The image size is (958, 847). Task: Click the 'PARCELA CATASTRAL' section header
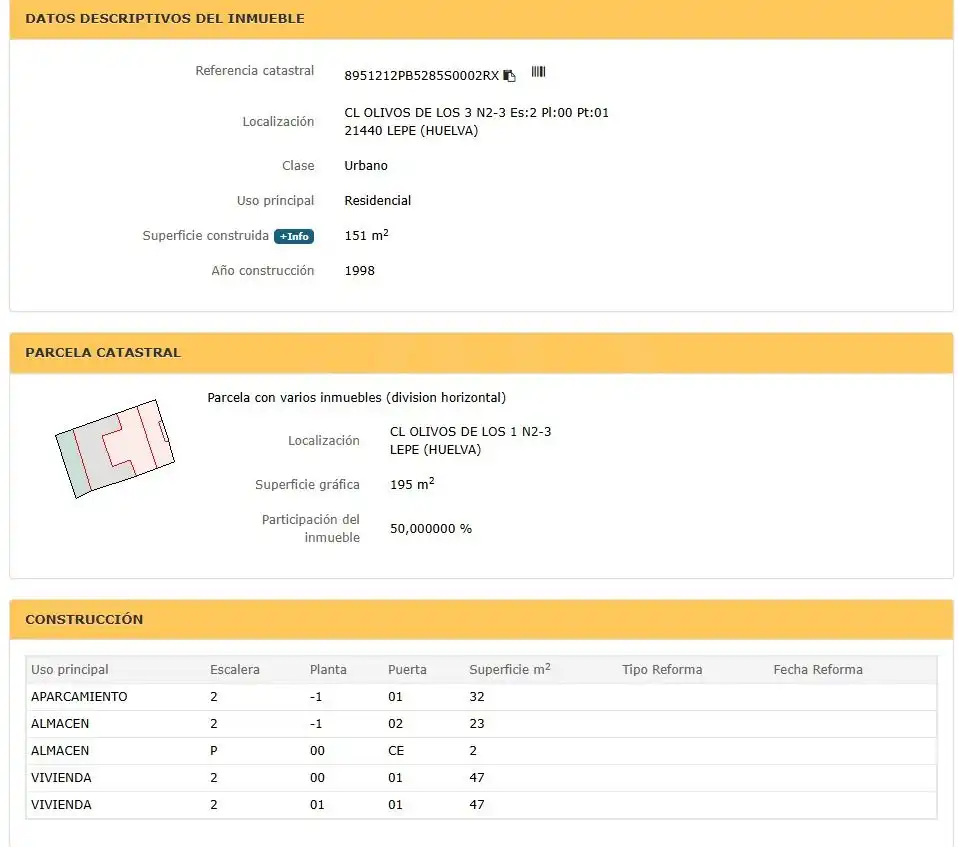click(103, 353)
